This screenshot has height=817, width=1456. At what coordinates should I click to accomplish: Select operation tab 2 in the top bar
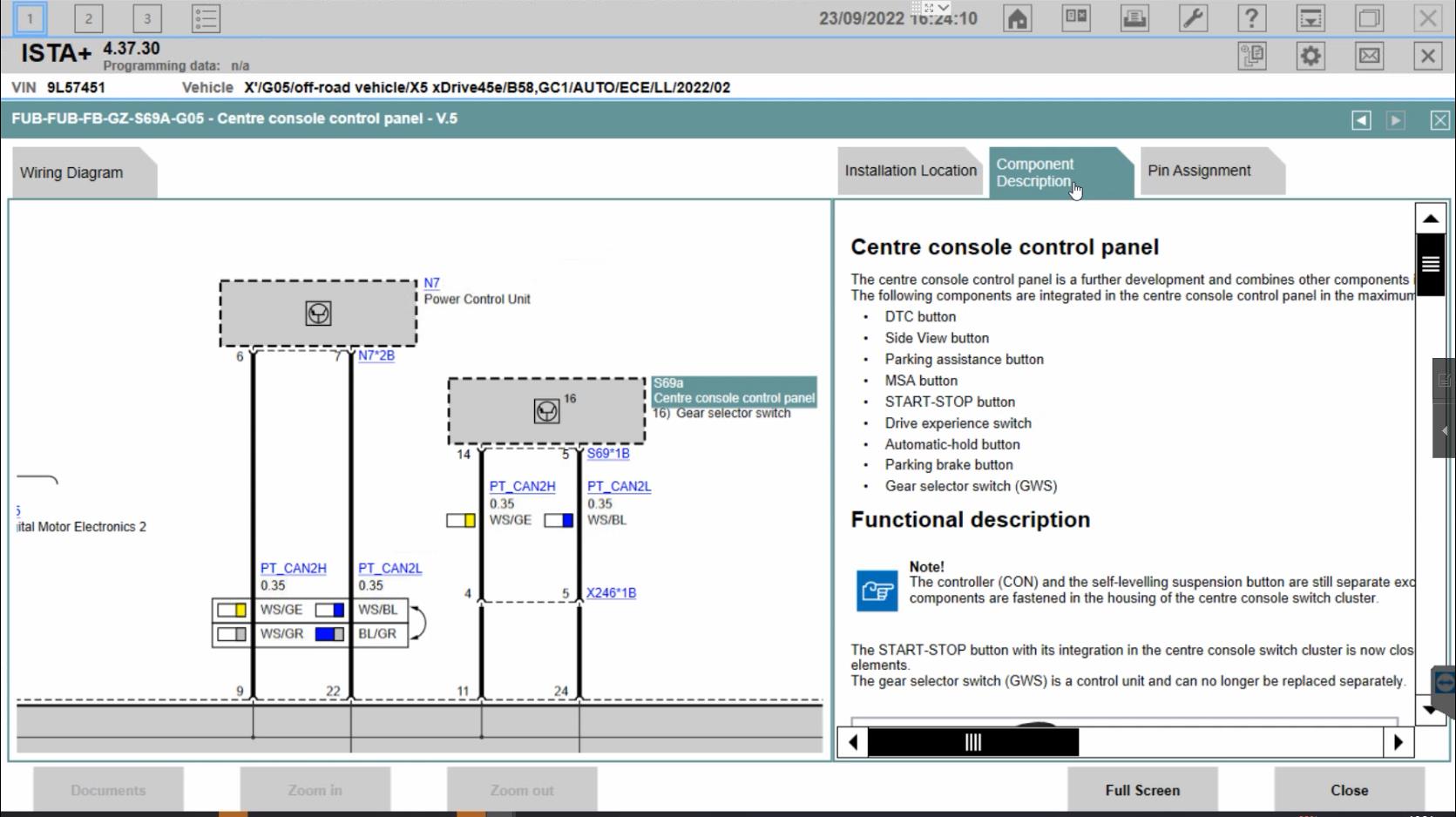[88, 17]
